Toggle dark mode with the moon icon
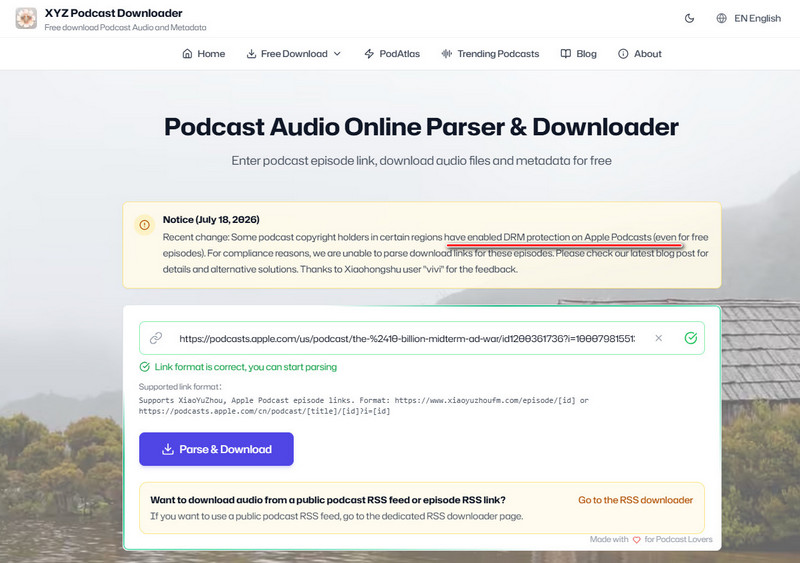800x563 pixels. pyautogui.click(x=689, y=18)
